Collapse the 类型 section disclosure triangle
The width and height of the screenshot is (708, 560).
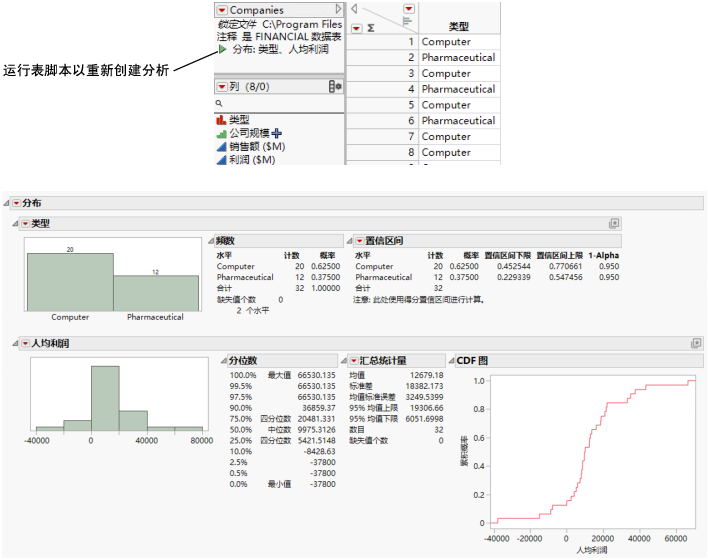(15, 224)
